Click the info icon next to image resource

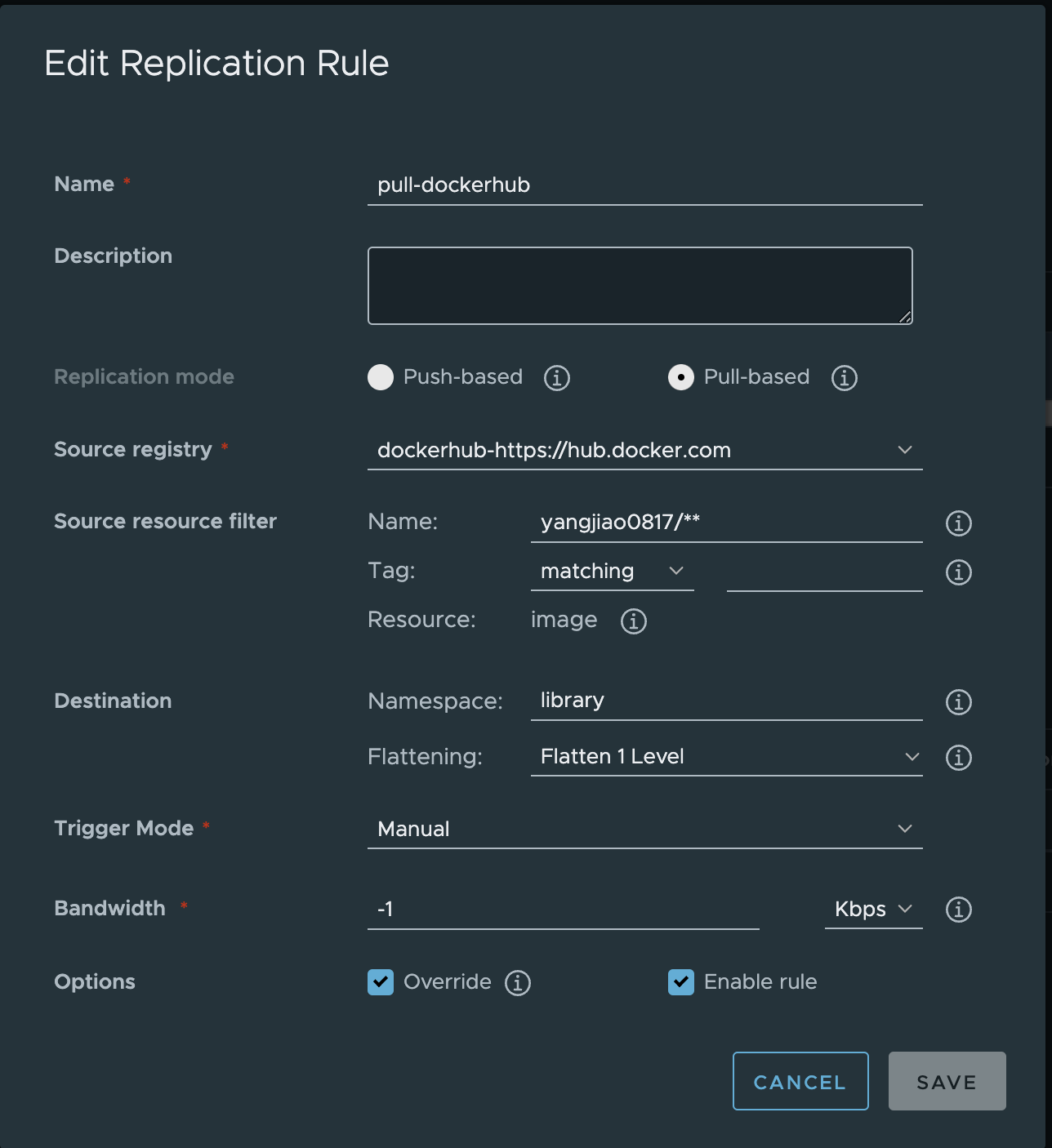(x=633, y=621)
